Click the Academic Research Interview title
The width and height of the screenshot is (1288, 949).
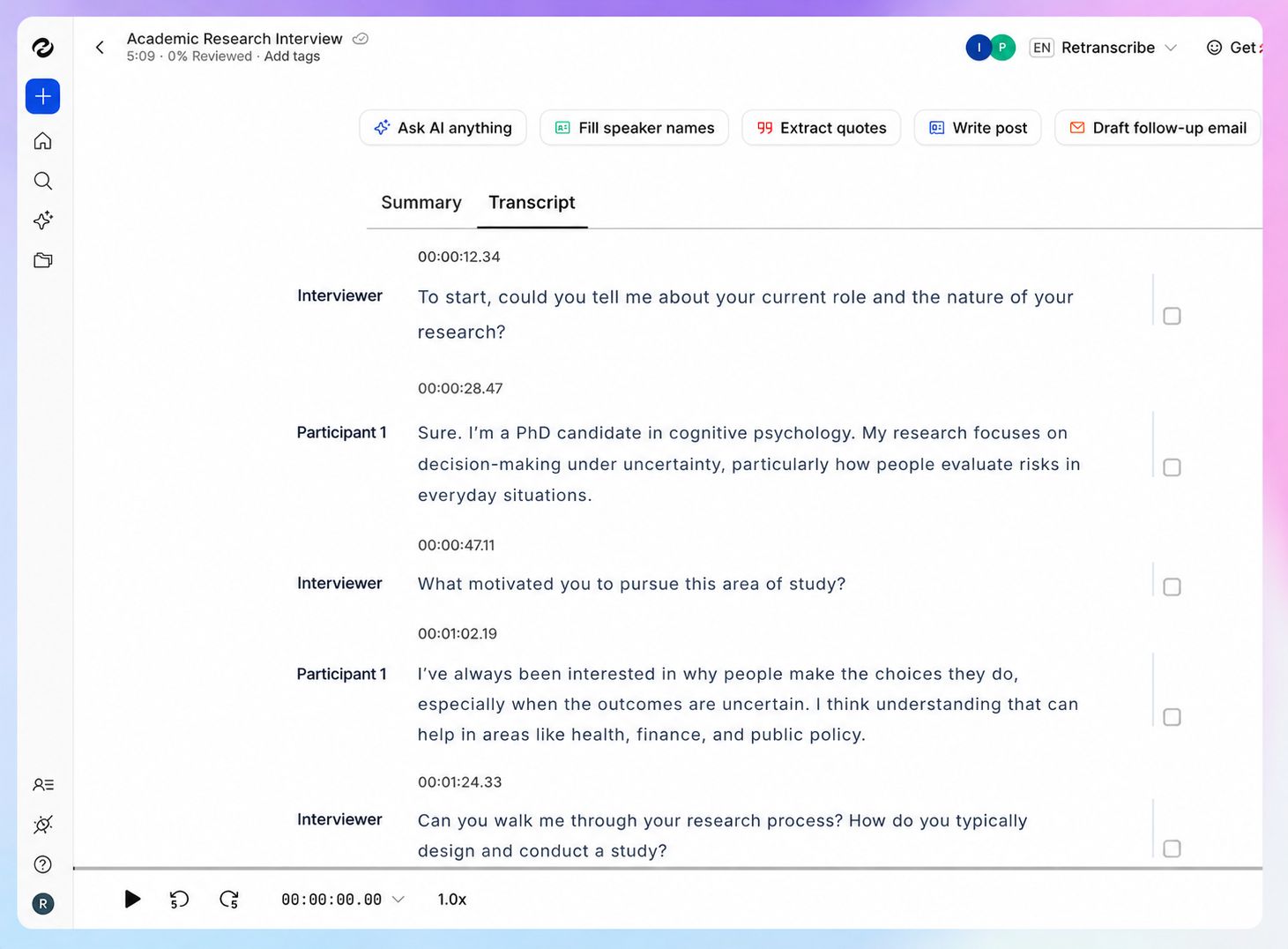pos(235,39)
